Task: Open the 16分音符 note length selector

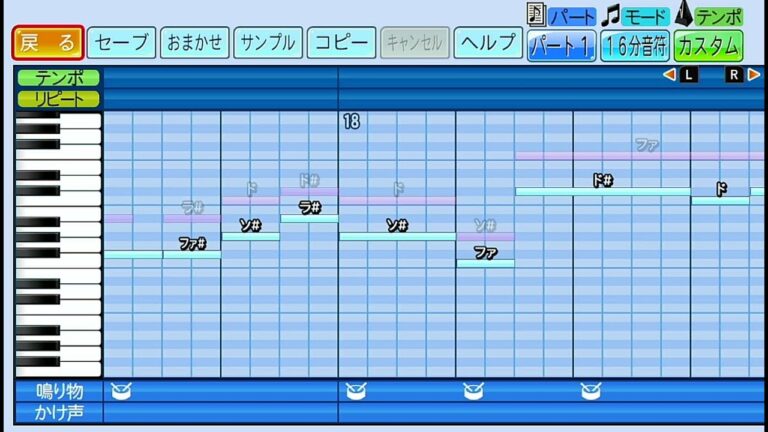Action: point(634,45)
